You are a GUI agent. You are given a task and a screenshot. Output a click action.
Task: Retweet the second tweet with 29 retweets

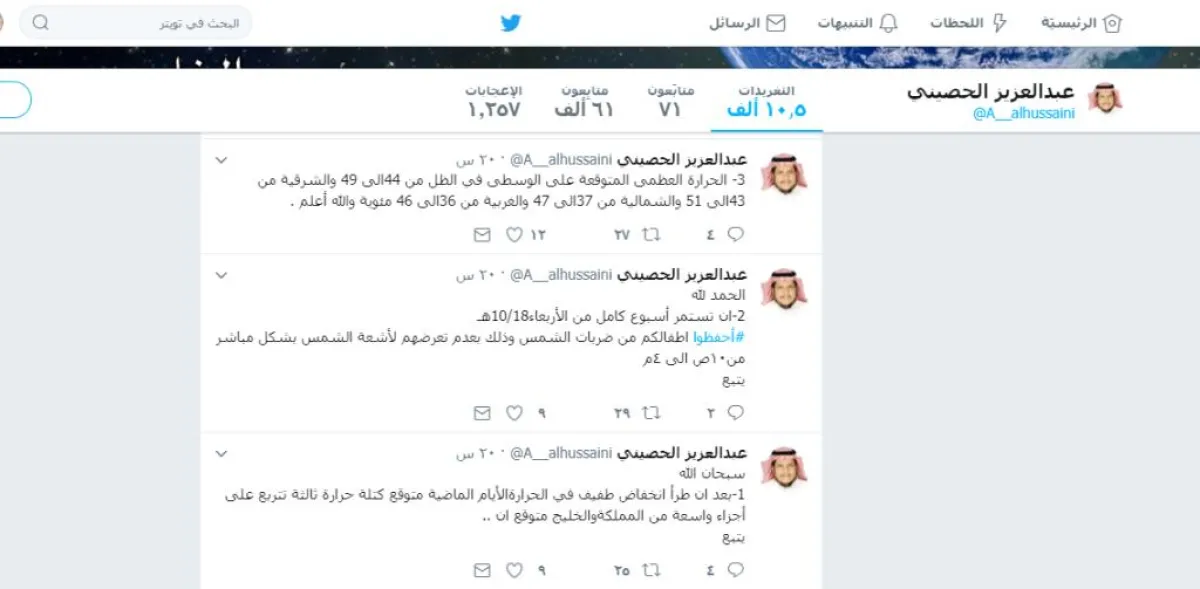coord(651,412)
